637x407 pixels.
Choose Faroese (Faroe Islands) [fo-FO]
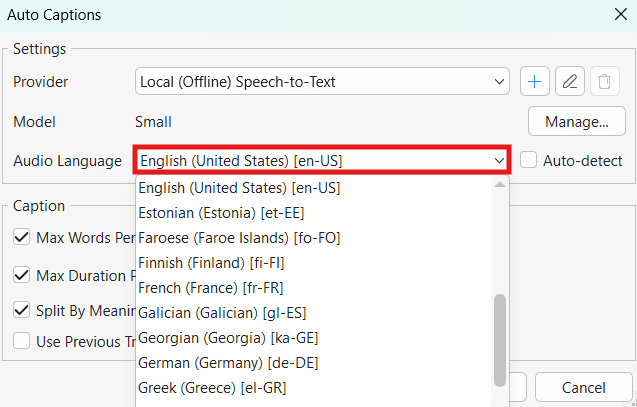point(313,238)
